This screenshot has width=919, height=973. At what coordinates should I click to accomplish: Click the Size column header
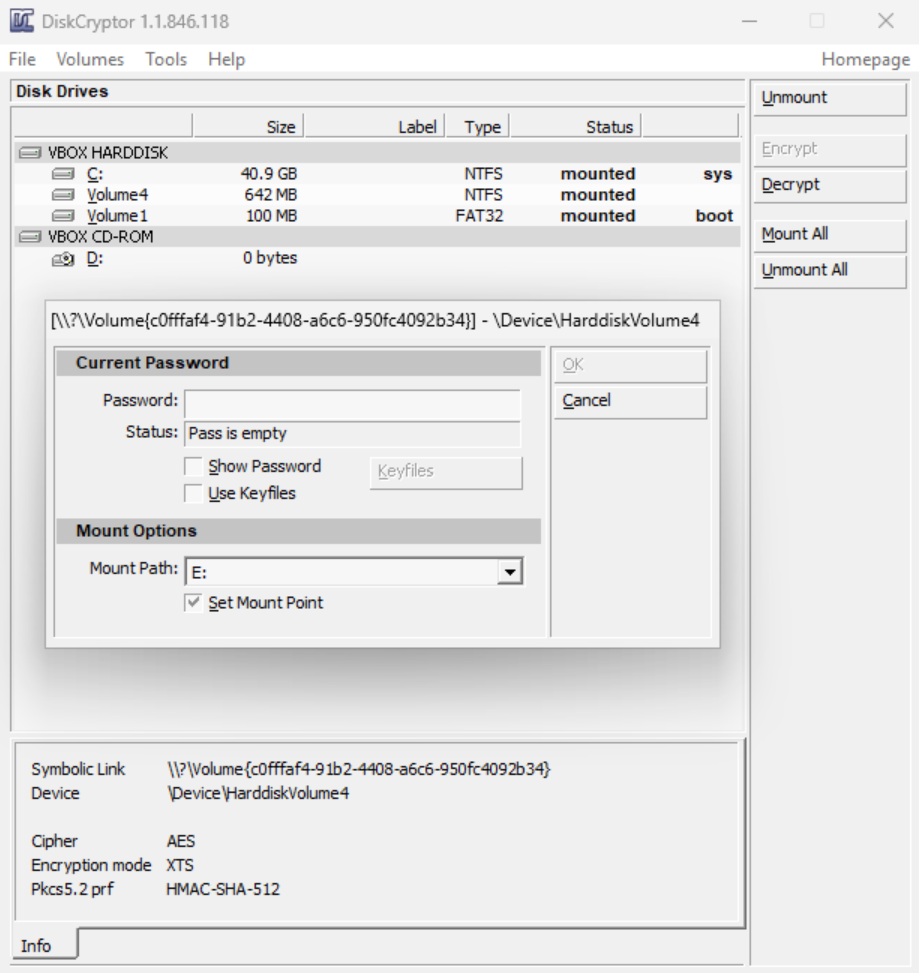pyautogui.click(x=248, y=127)
